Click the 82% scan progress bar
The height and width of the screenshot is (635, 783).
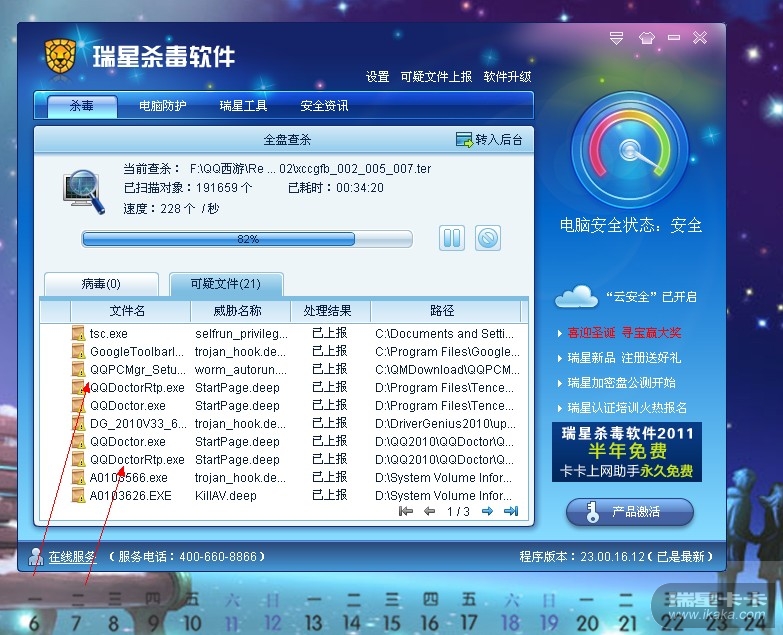coord(247,239)
